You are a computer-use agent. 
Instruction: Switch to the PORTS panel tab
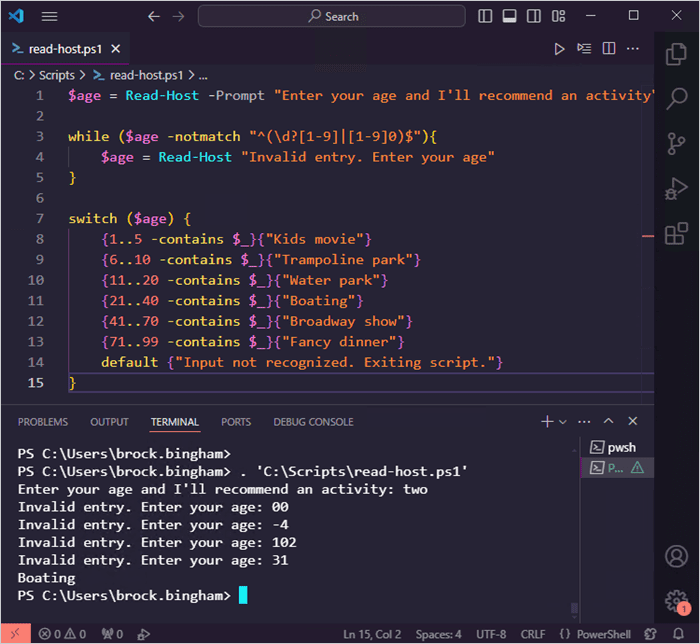pos(236,422)
